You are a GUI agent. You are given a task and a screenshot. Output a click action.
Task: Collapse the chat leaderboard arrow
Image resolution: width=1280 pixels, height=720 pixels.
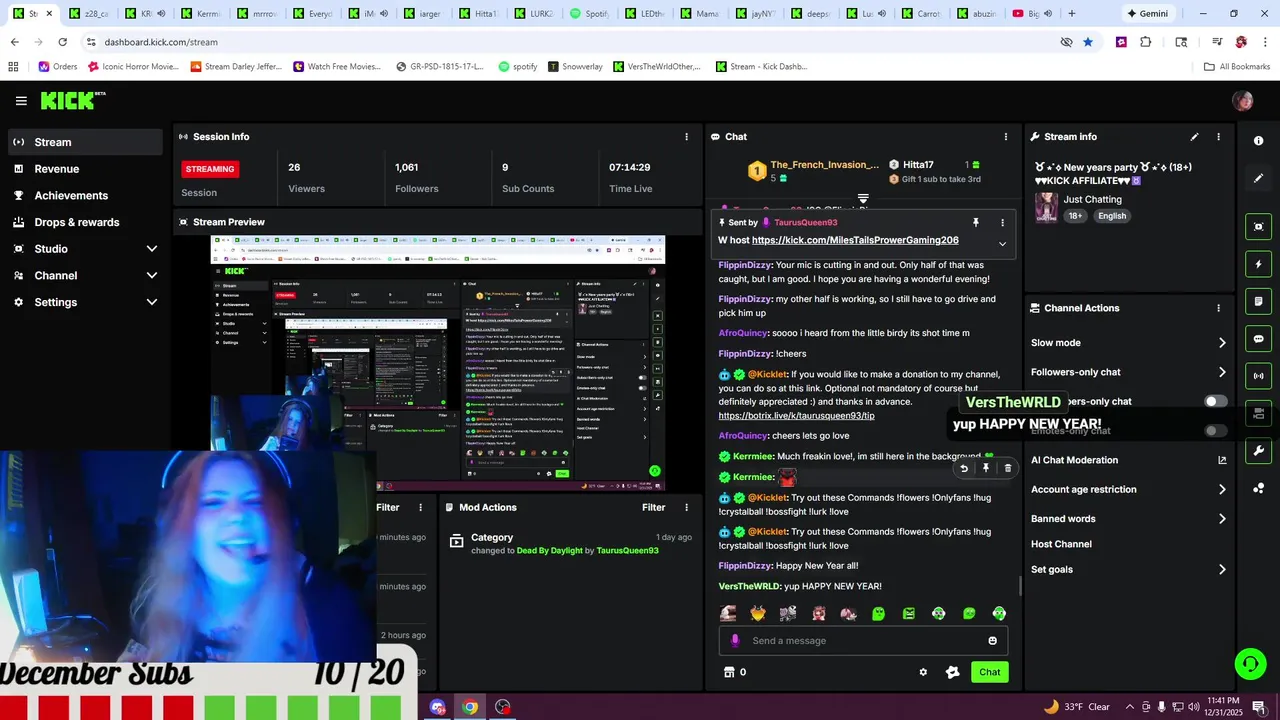click(x=863, y=199)
